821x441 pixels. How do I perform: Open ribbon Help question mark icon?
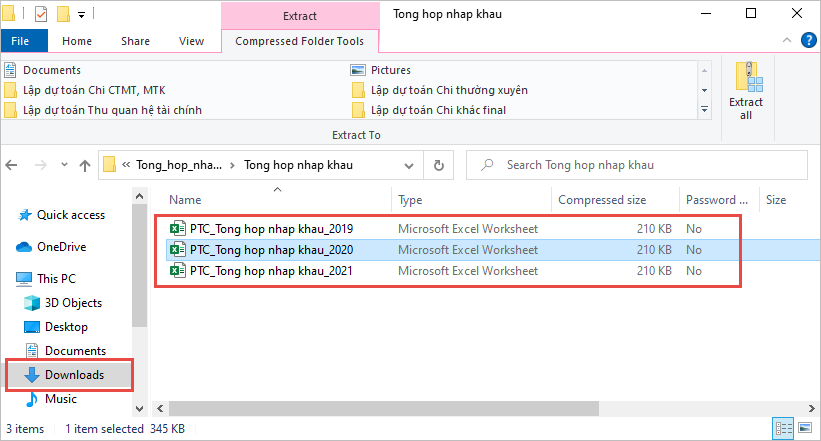coord(805,41)
